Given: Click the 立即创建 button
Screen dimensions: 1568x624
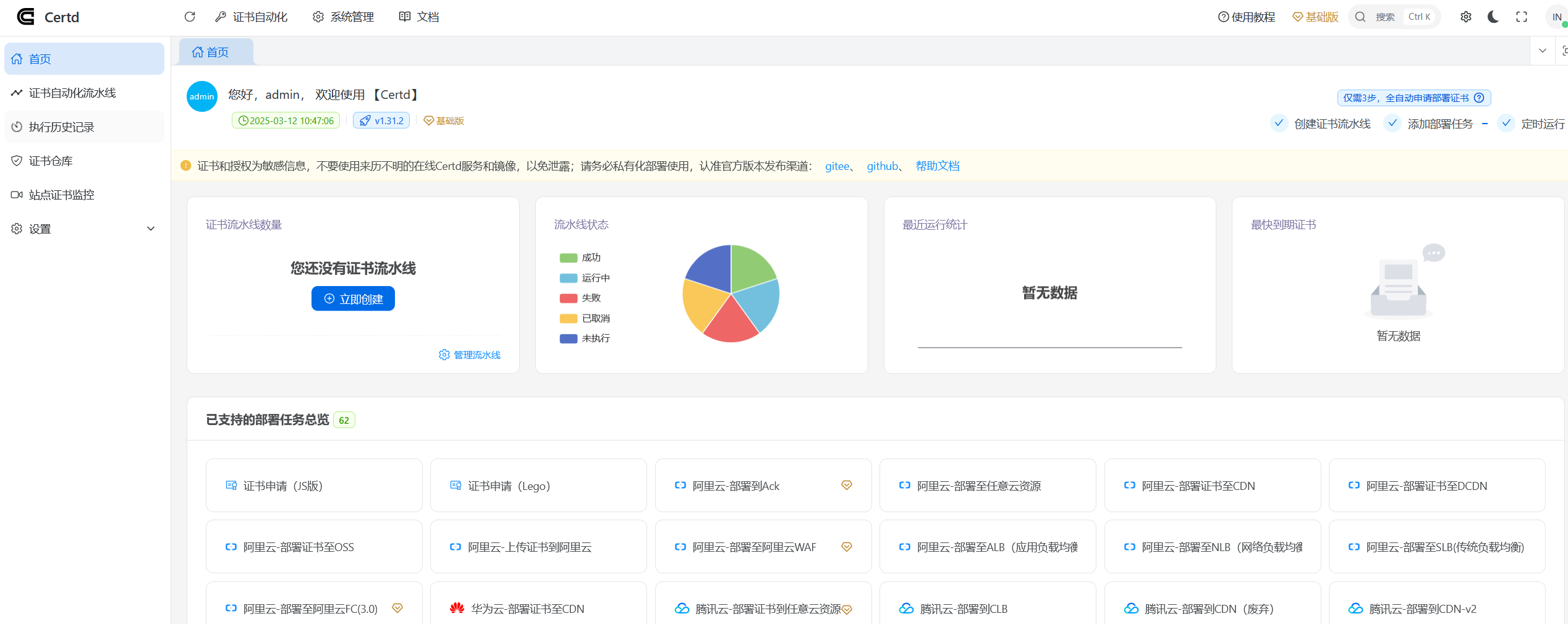Looking at the screenshot, I should tap(353, 298).
